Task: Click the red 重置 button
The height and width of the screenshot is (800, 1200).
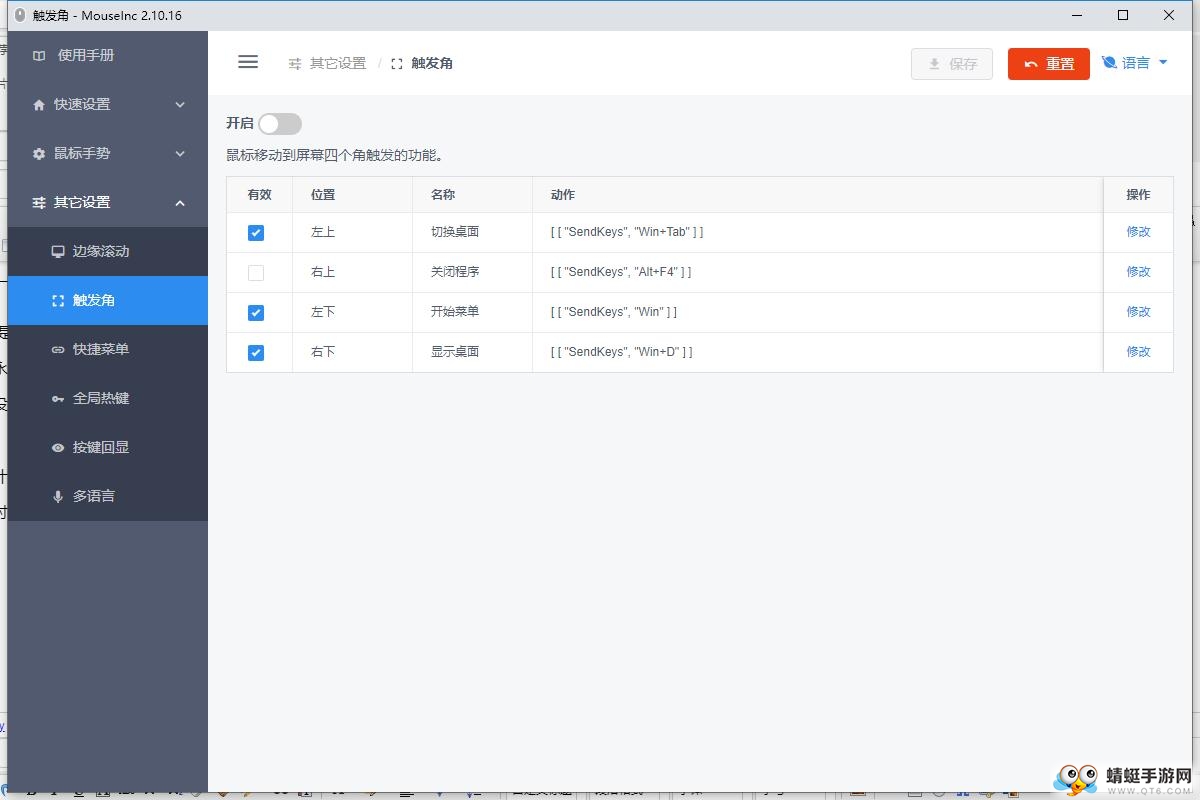Action: pyautogui.click(x=1049, y=64)
